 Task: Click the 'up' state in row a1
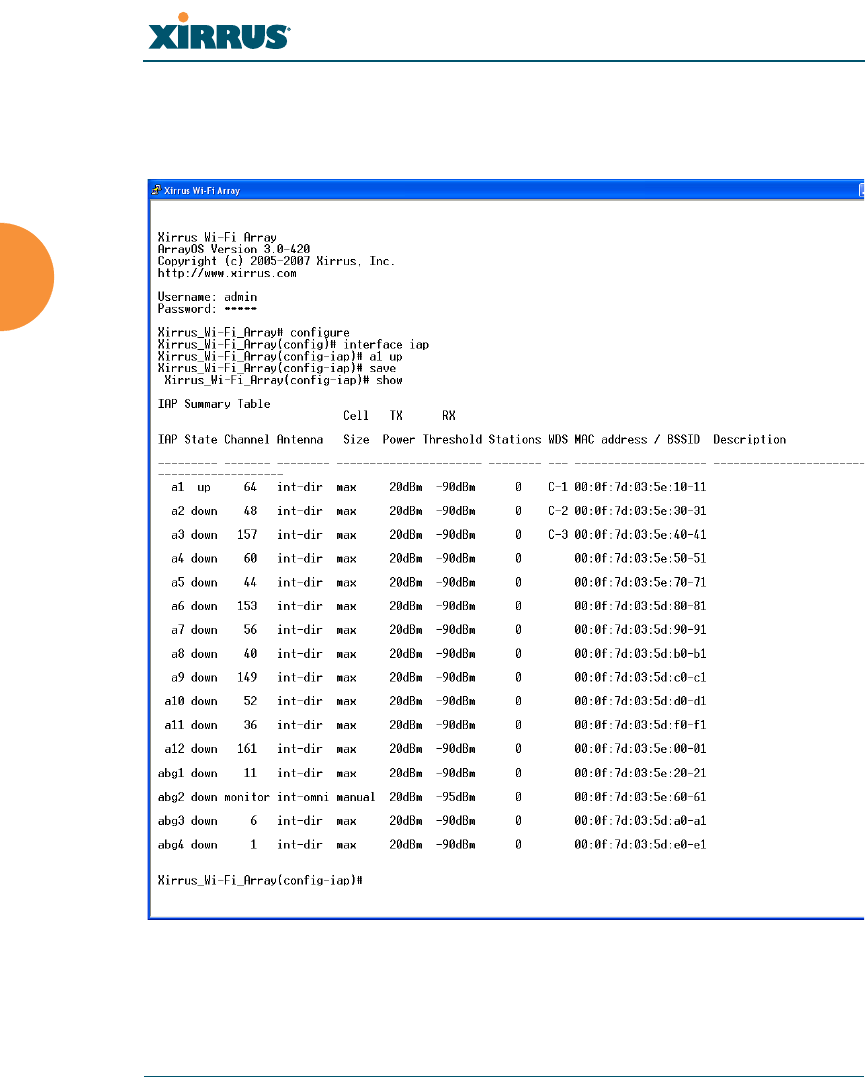204,488
